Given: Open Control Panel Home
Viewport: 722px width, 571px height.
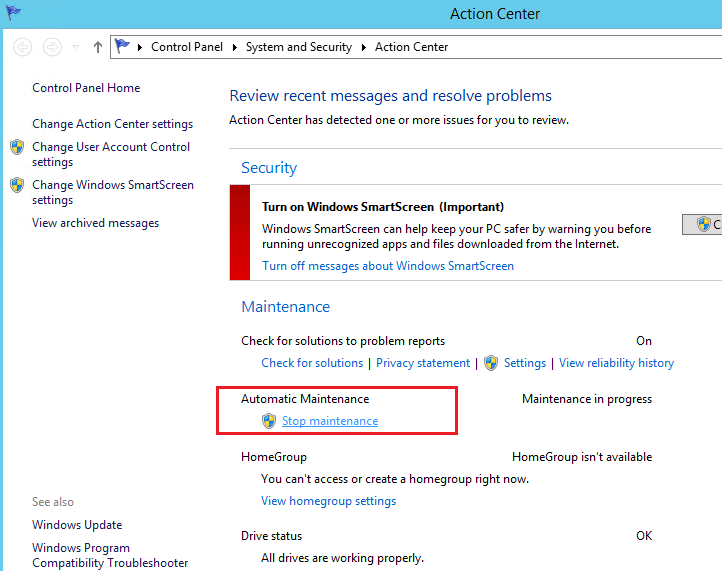Looking at the screenshot, I should coord(86,88).
